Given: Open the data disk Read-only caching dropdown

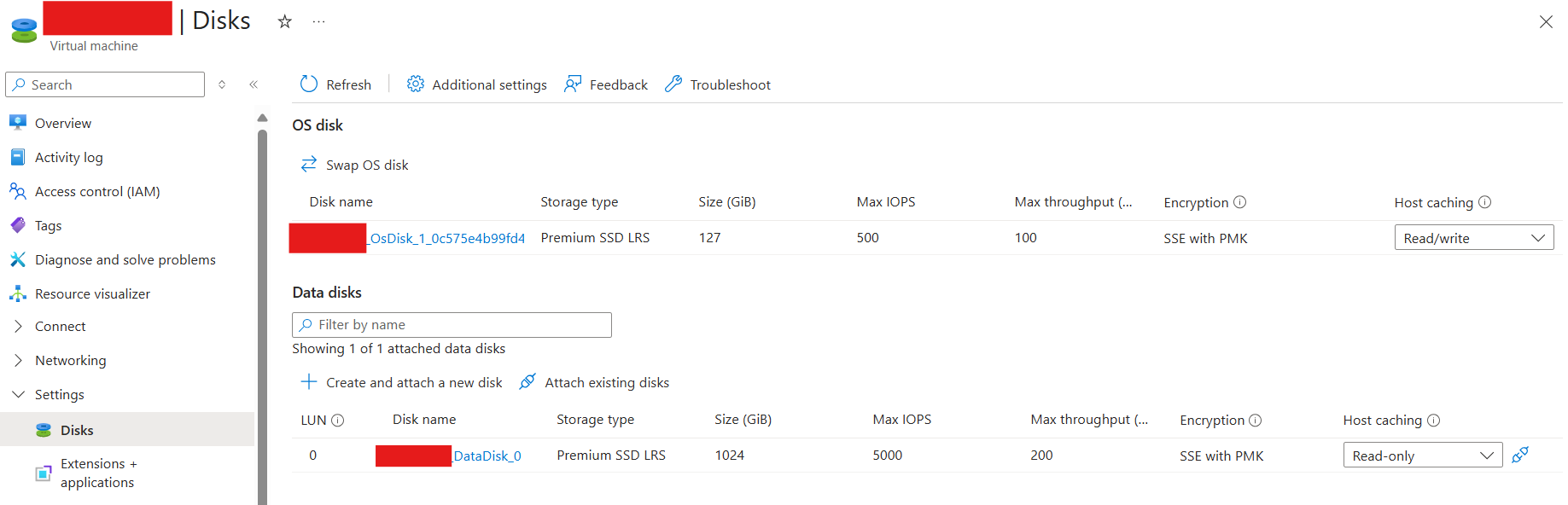Looking at the screenshot, I should coord(1422,456).
